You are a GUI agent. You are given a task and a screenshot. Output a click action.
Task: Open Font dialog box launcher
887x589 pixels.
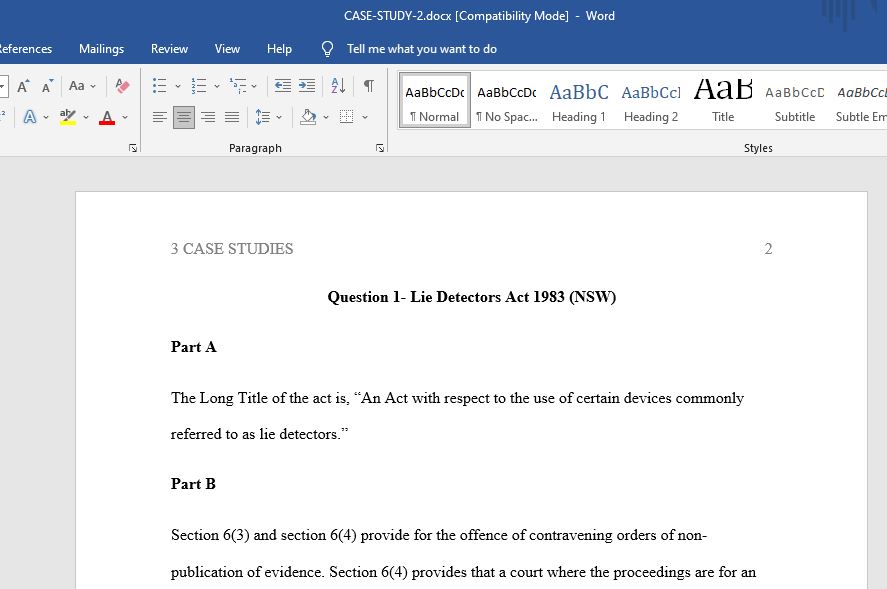(x=133, y=148)
